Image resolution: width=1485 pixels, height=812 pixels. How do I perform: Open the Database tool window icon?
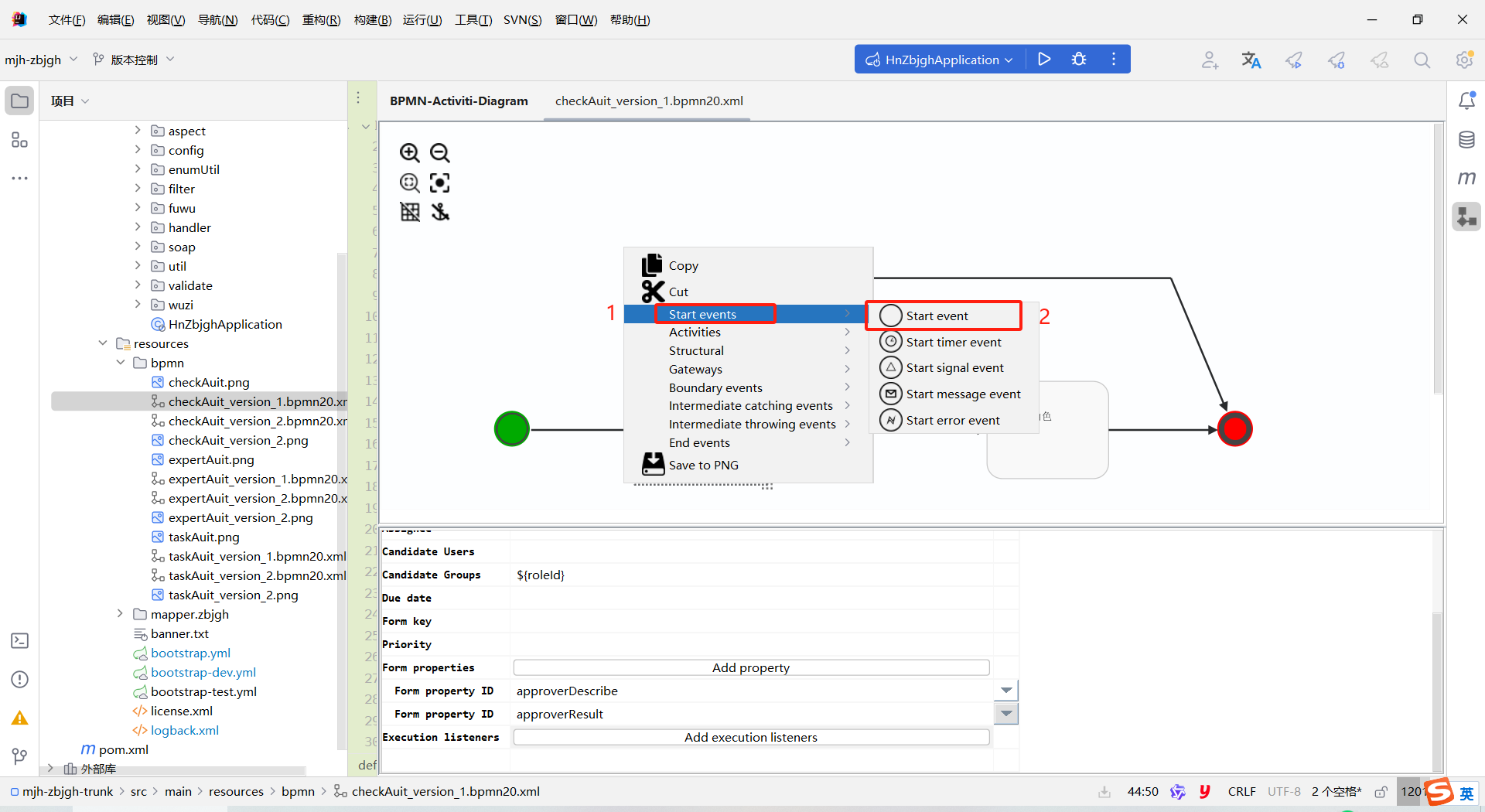tap(1466, 140)
